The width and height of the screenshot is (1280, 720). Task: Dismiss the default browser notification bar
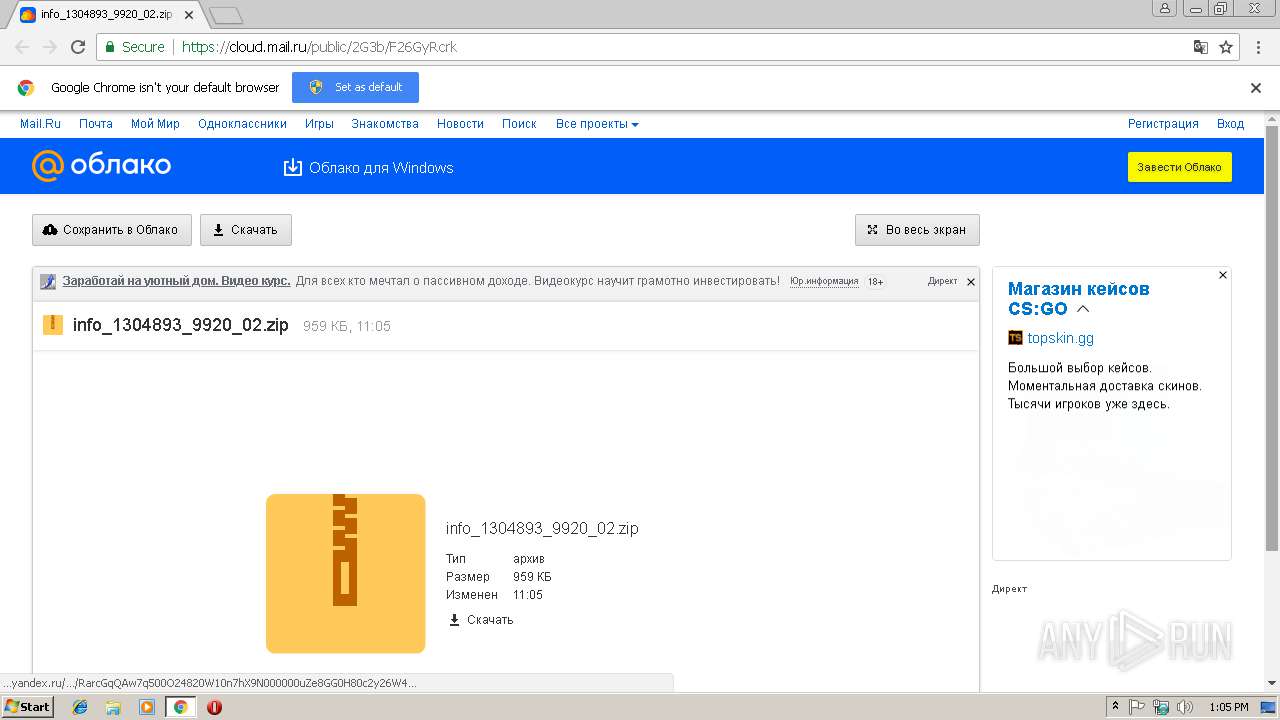[x=1256, y=87]
